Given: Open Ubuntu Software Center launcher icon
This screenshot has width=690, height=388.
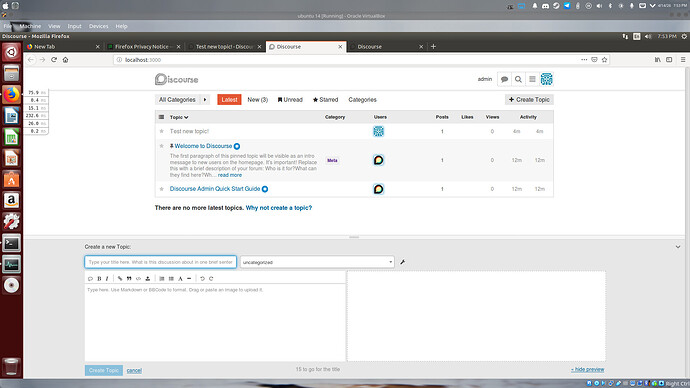Looking at the screenshot, I should coord(11,180).
